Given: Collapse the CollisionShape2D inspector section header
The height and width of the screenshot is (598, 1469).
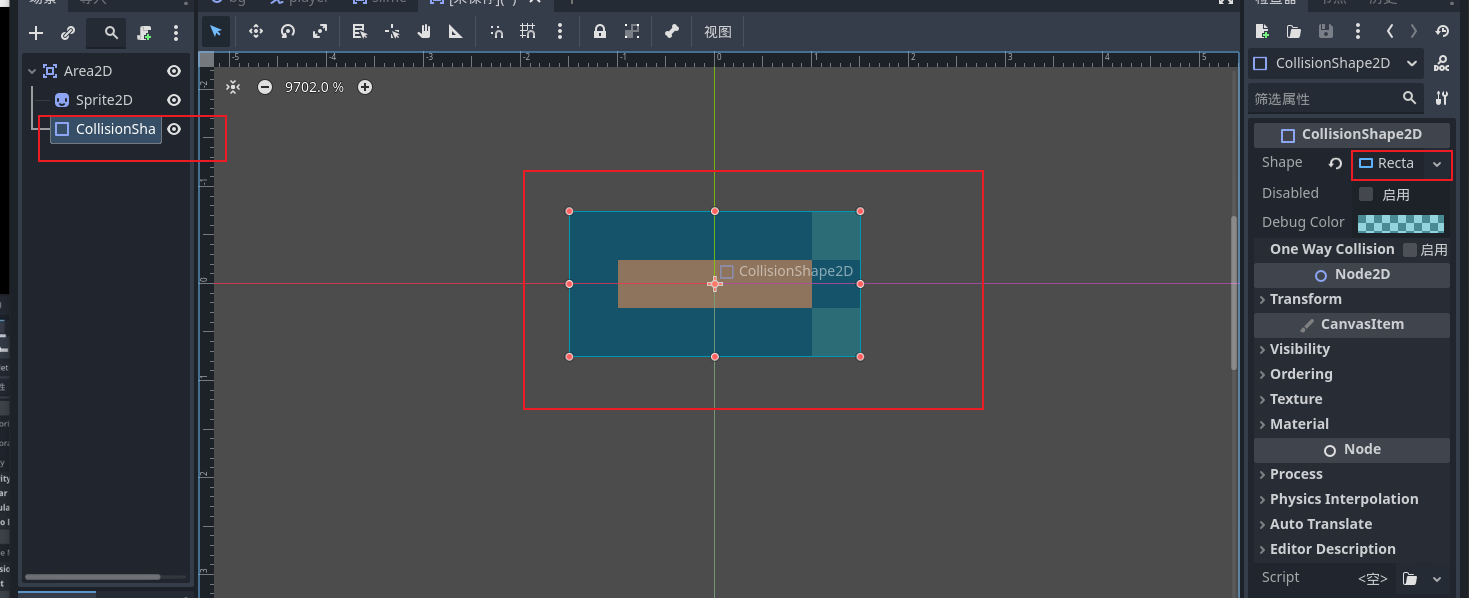Looking at the screenshot, I should point(1352,134).
